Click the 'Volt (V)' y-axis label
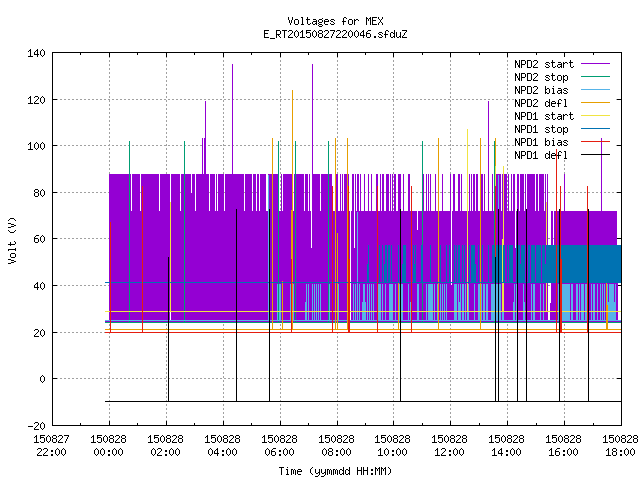640x480 pixels. point(12,240)
